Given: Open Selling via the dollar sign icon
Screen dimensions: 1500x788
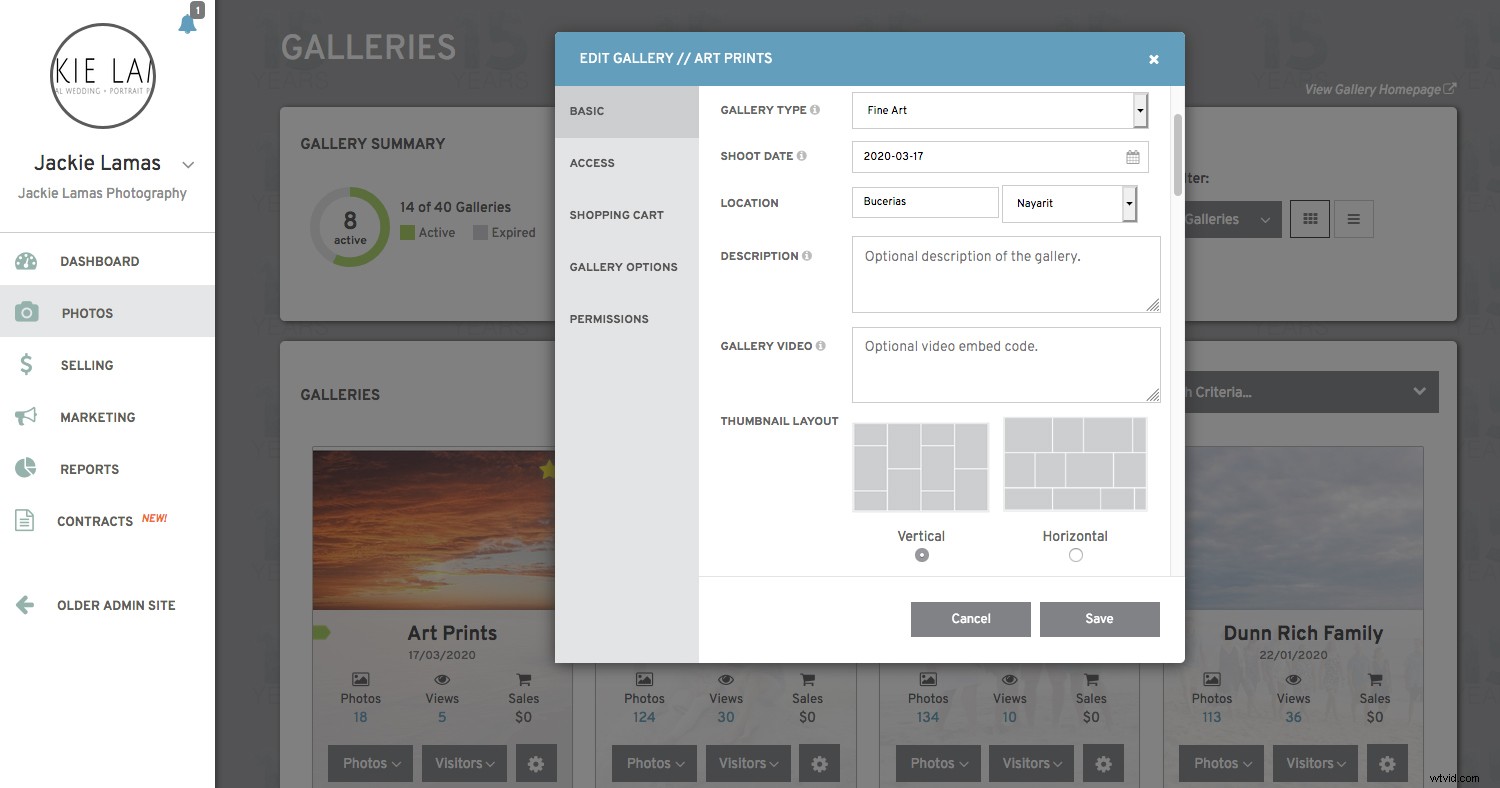Looking at the screenshot, I should point(27,364).
